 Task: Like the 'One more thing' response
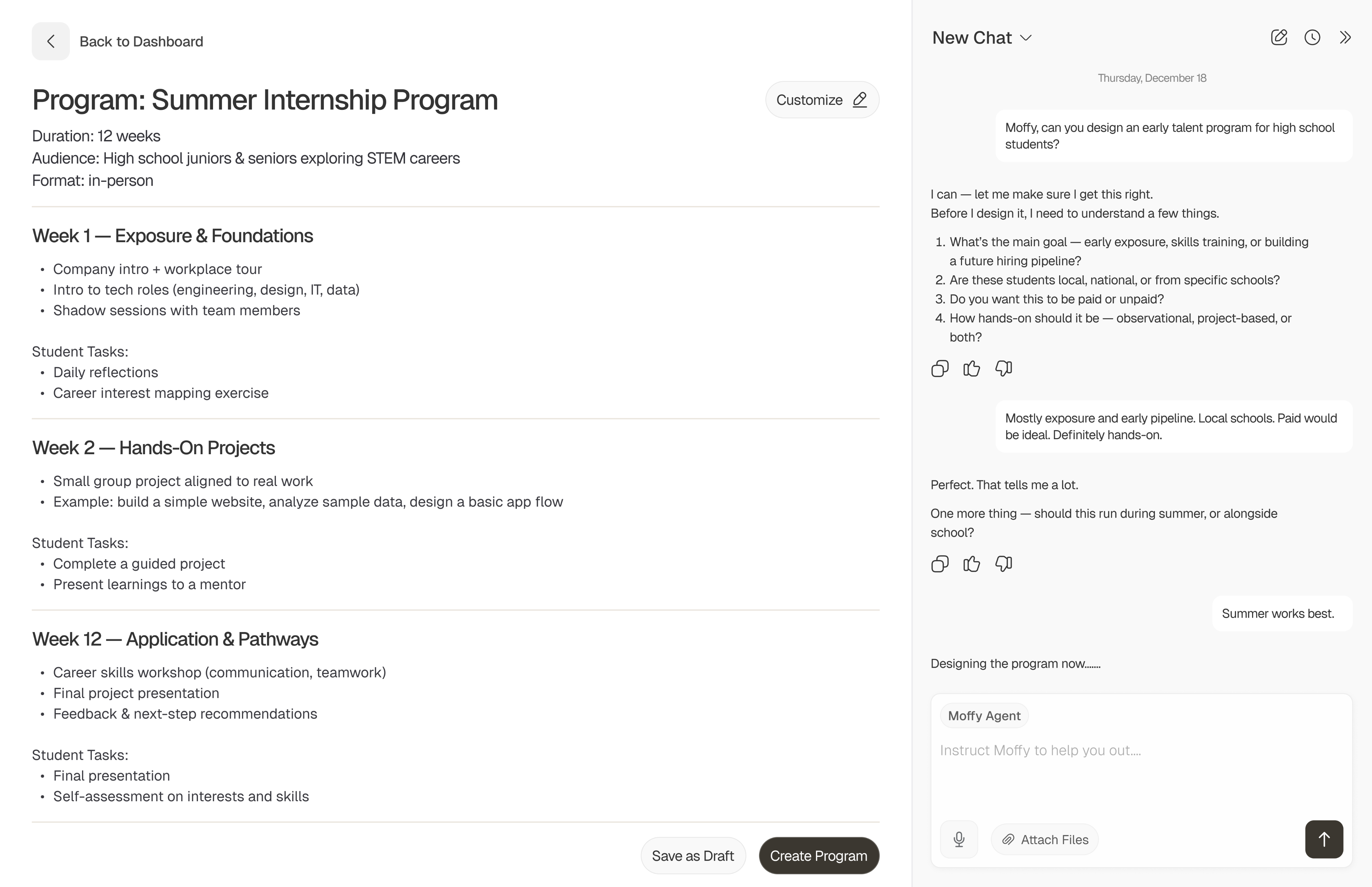972,564
